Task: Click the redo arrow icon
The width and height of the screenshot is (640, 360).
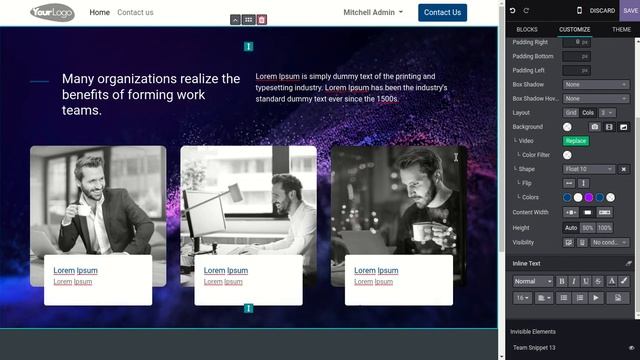Action: coord(526,11)
